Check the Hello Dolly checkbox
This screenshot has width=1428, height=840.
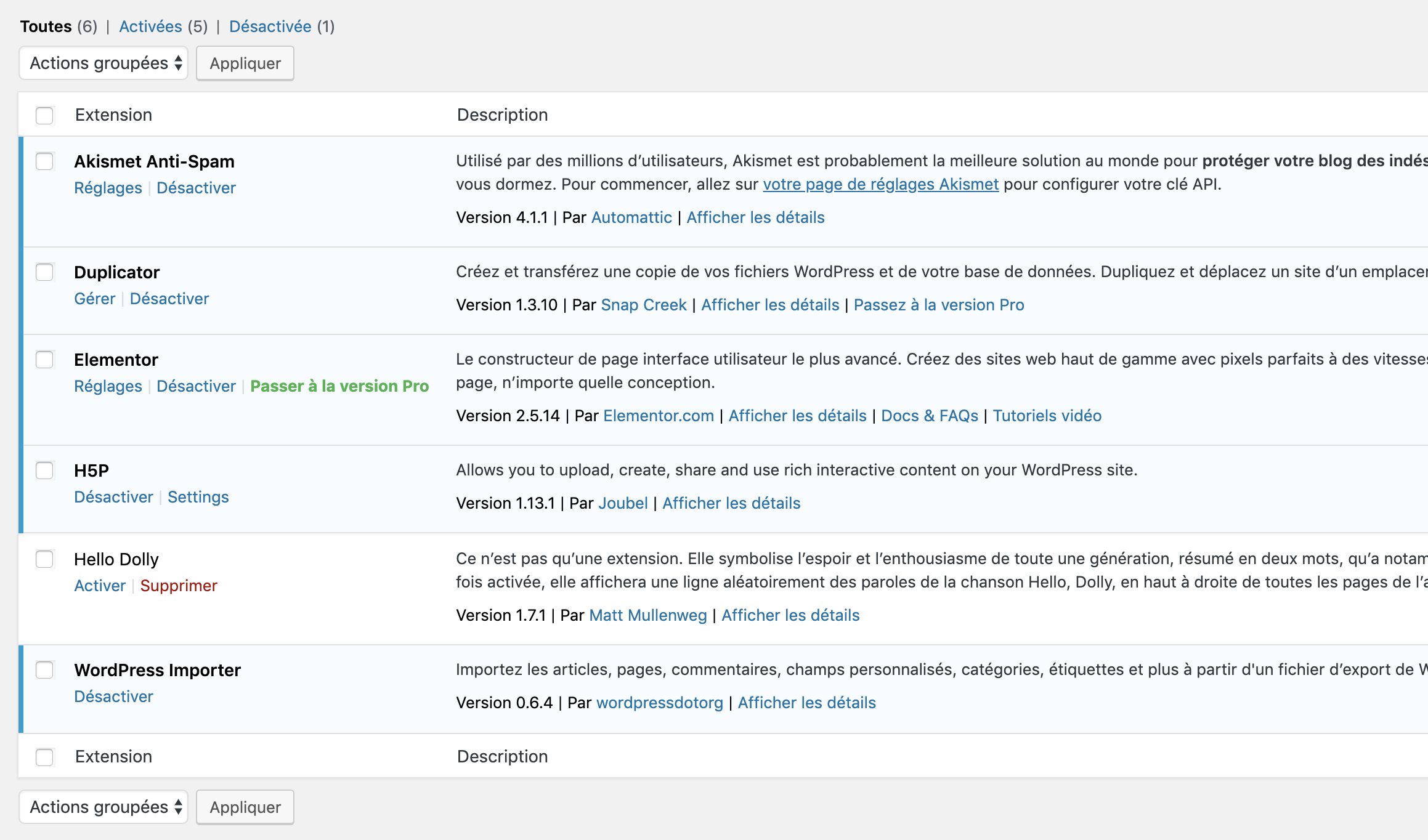coord(44,559)
